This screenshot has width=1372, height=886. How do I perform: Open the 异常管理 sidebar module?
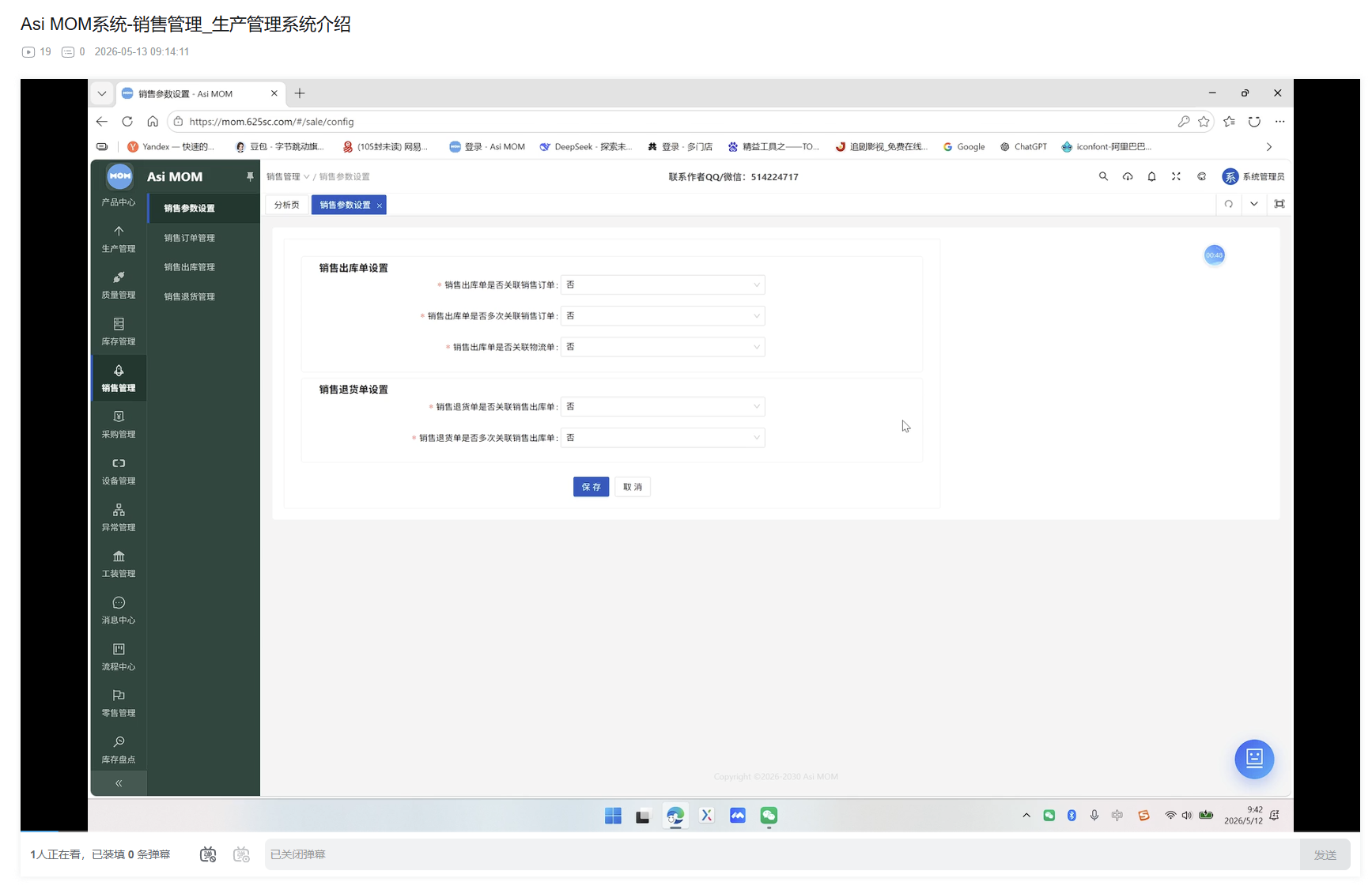(119, 518)
